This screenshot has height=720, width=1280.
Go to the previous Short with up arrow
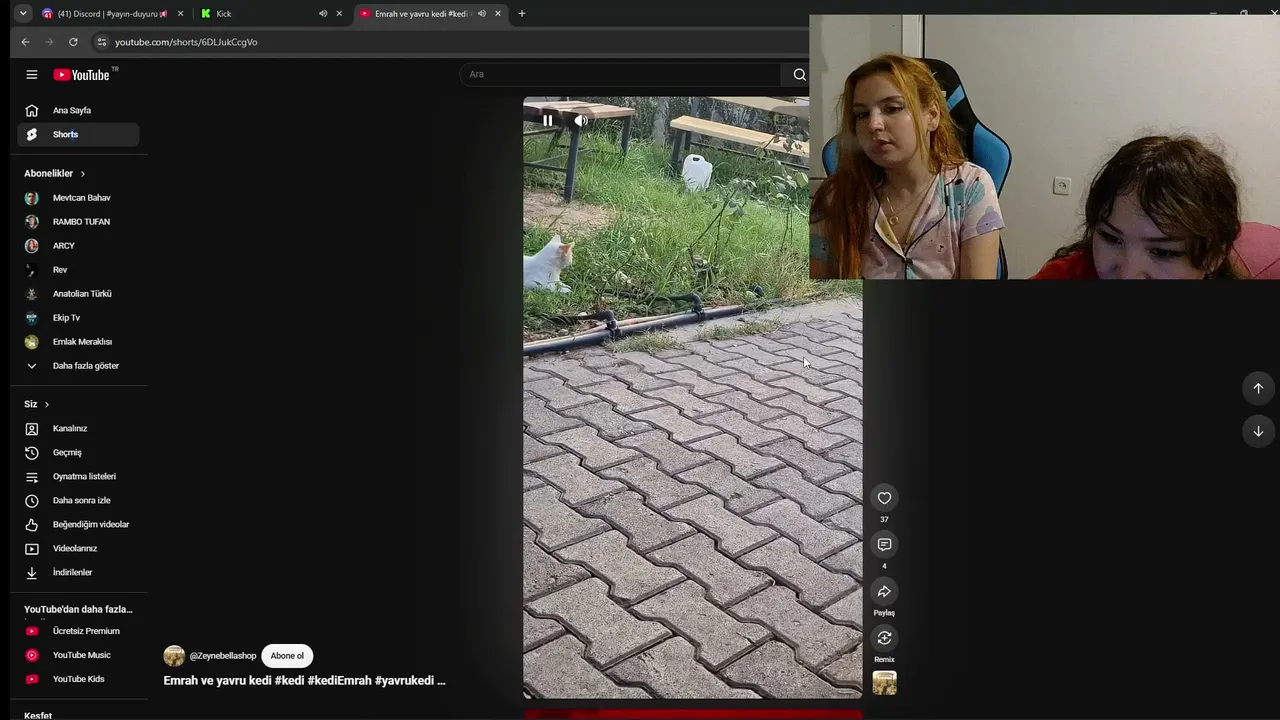1258,388
